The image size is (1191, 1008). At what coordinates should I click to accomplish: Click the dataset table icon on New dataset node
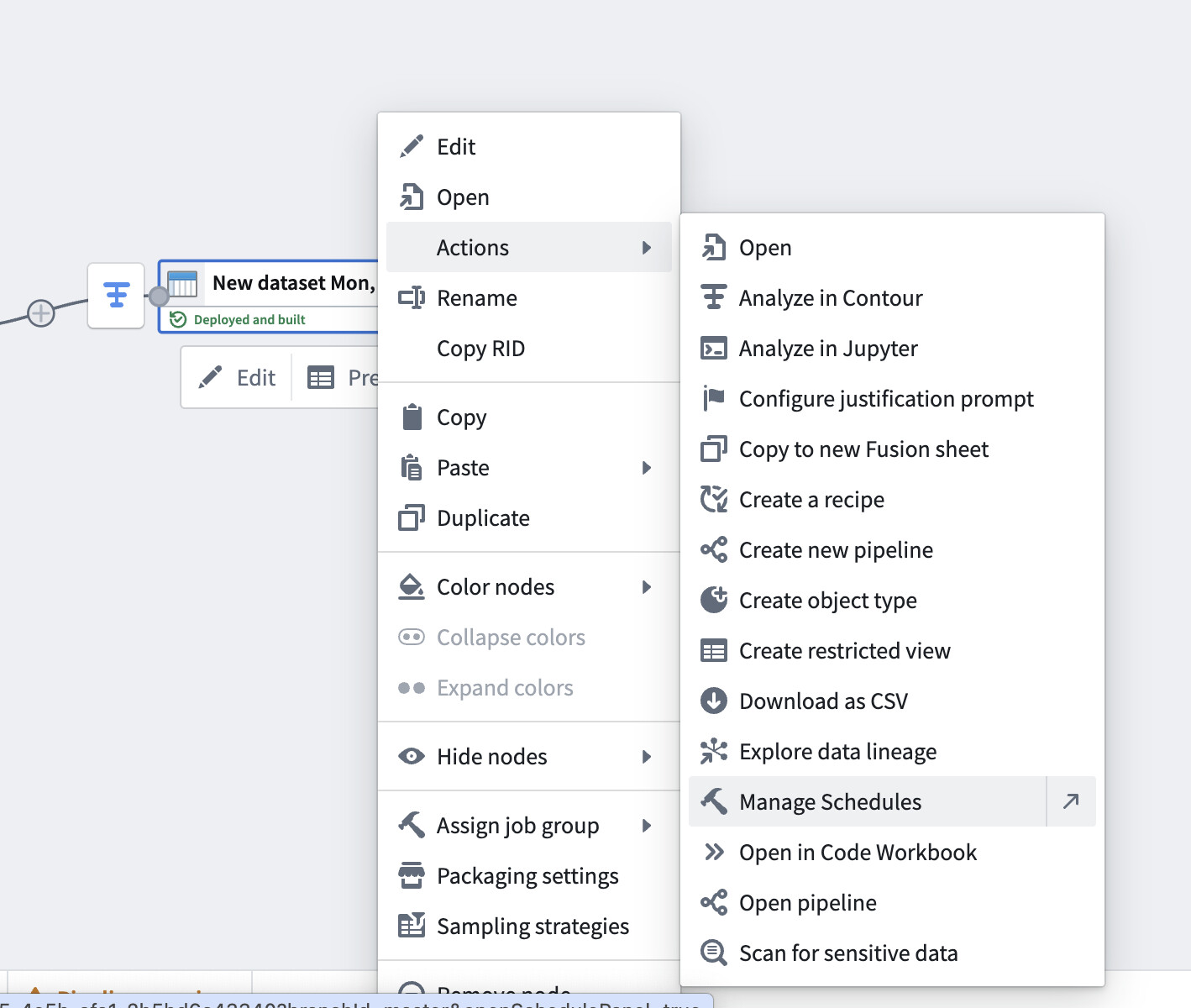pyautogui.click(x=183, y=284)
